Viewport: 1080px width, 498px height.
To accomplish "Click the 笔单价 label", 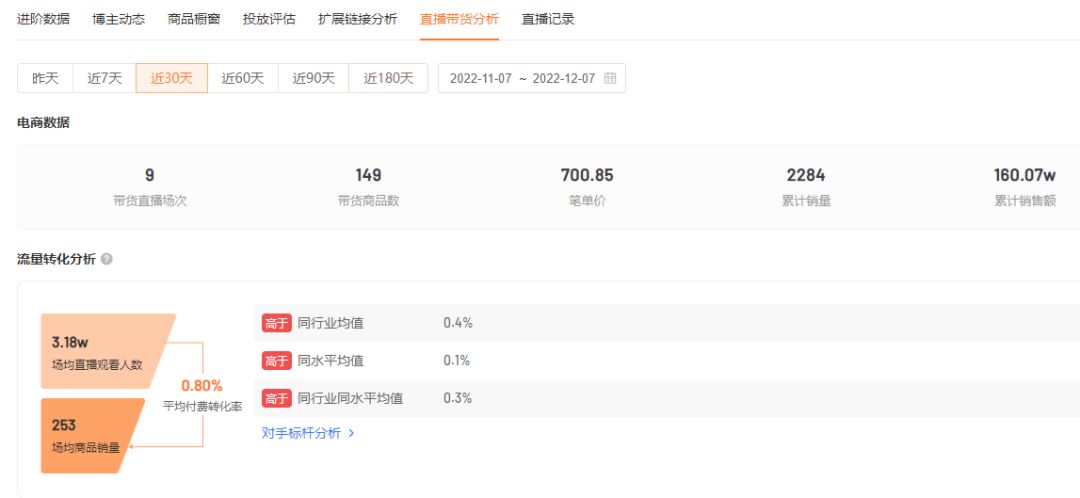I will tap(587, 201).
